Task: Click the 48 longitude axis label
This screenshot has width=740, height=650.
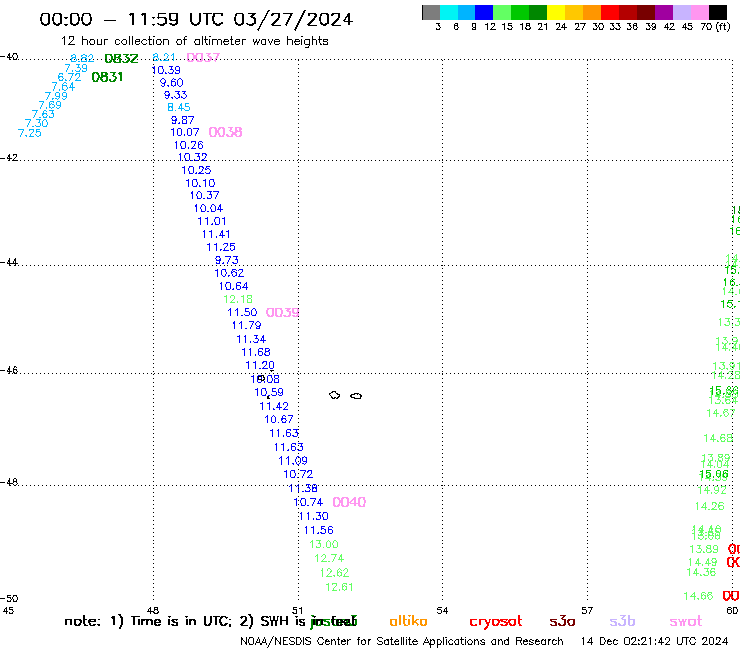Action: (x=153, y=610)
